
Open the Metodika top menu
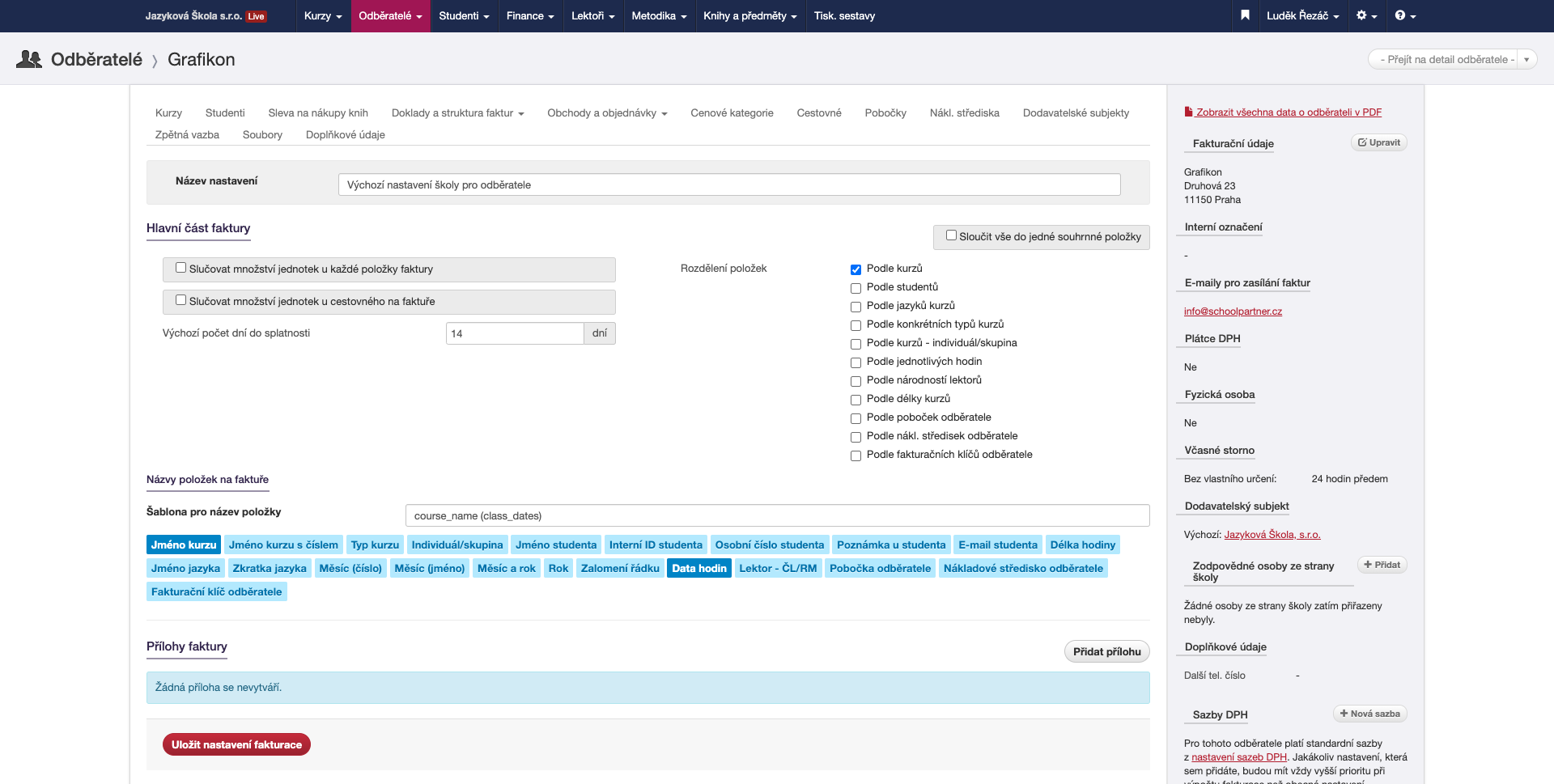pos(659,15)
